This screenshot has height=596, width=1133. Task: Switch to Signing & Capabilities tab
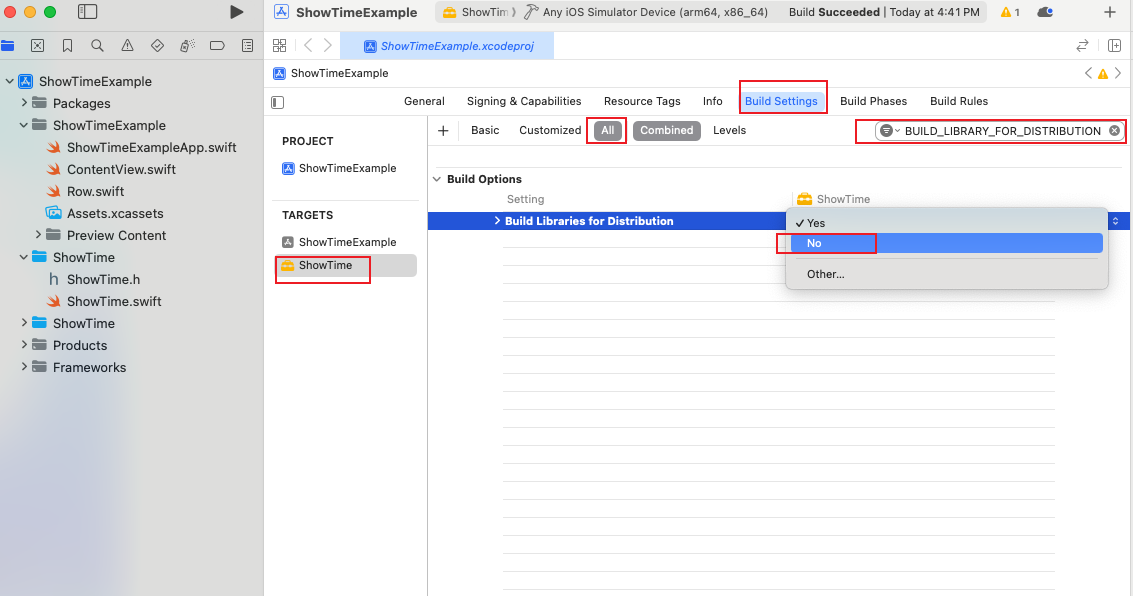click(524, 101)
